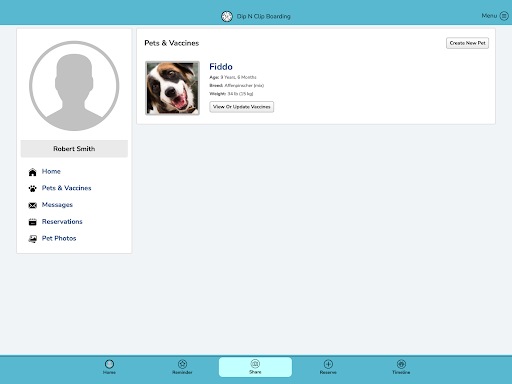Tap the Reminder icon in bottom bar

(x=182, y=364)
